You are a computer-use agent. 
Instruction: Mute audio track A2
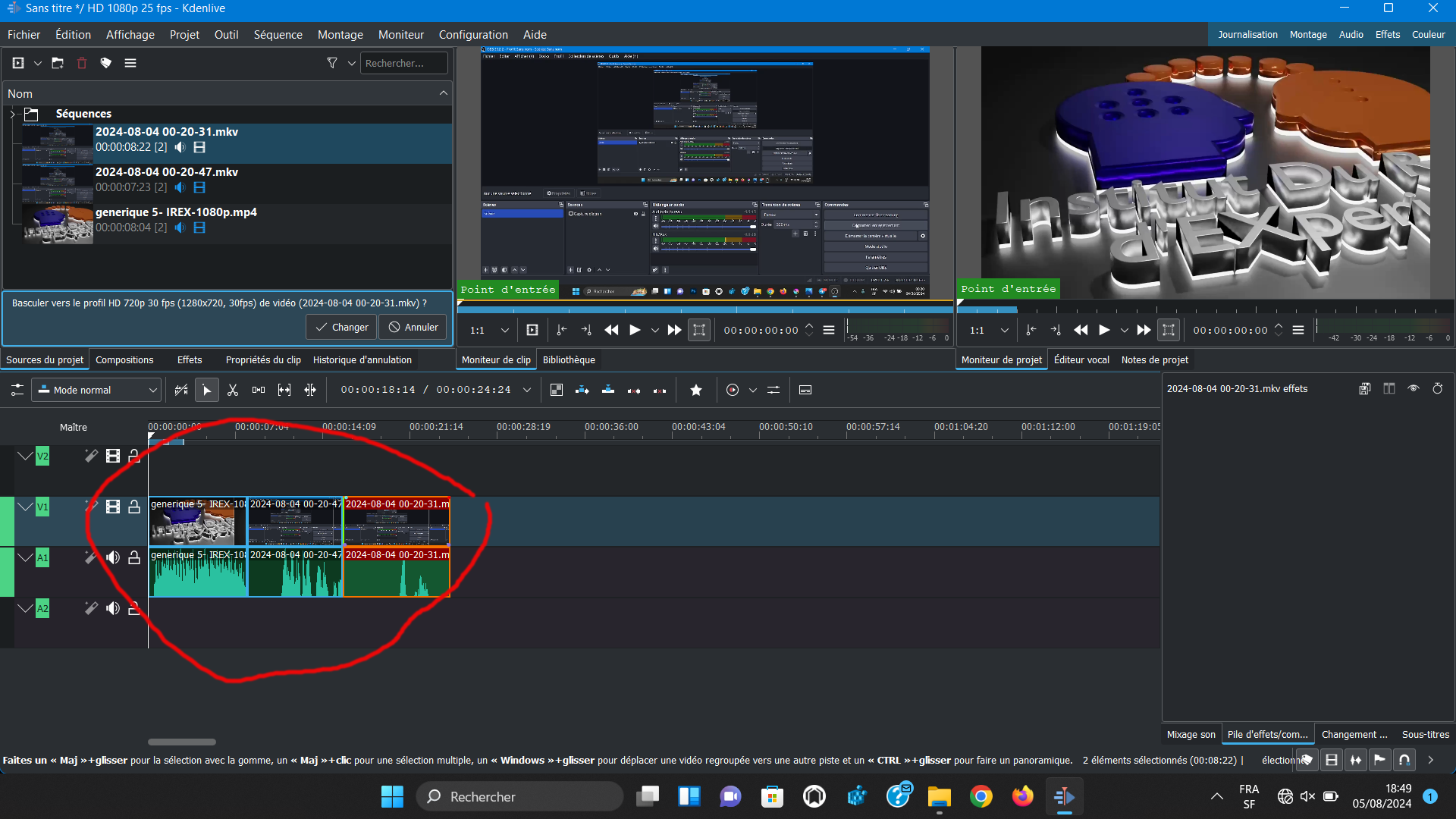[113, 608]
